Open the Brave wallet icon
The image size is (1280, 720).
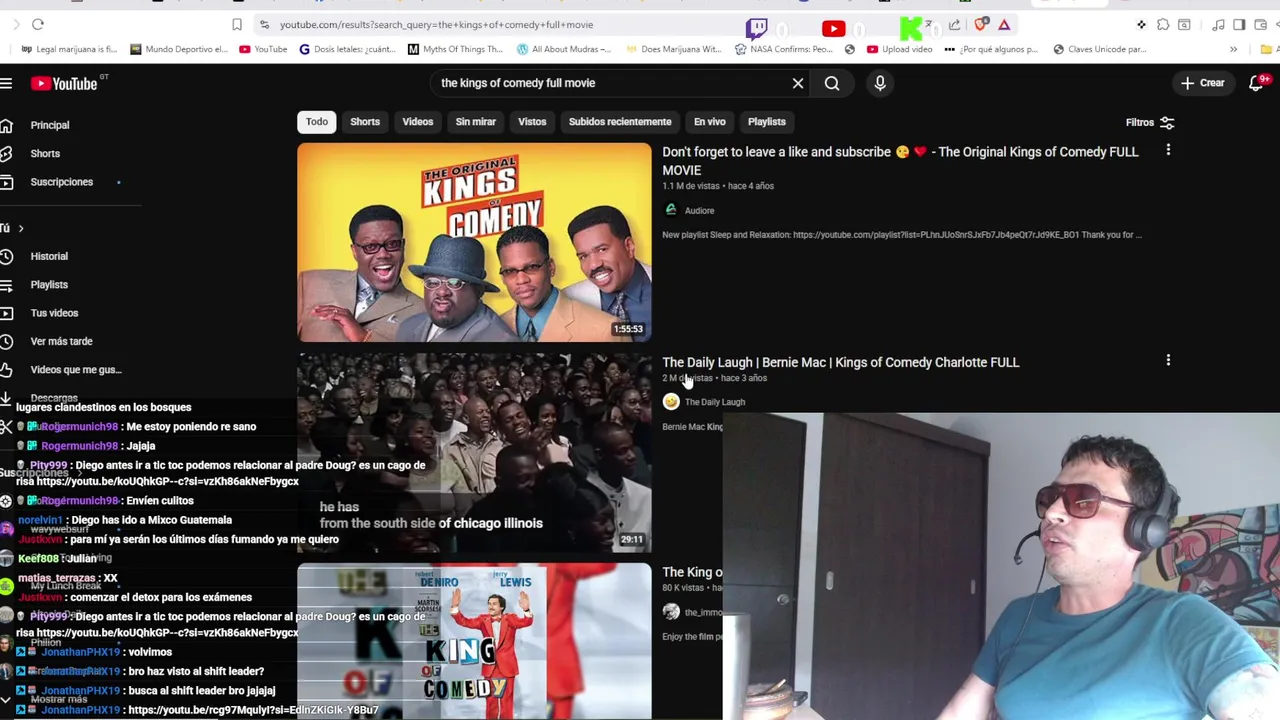(x=1260, y=24)
